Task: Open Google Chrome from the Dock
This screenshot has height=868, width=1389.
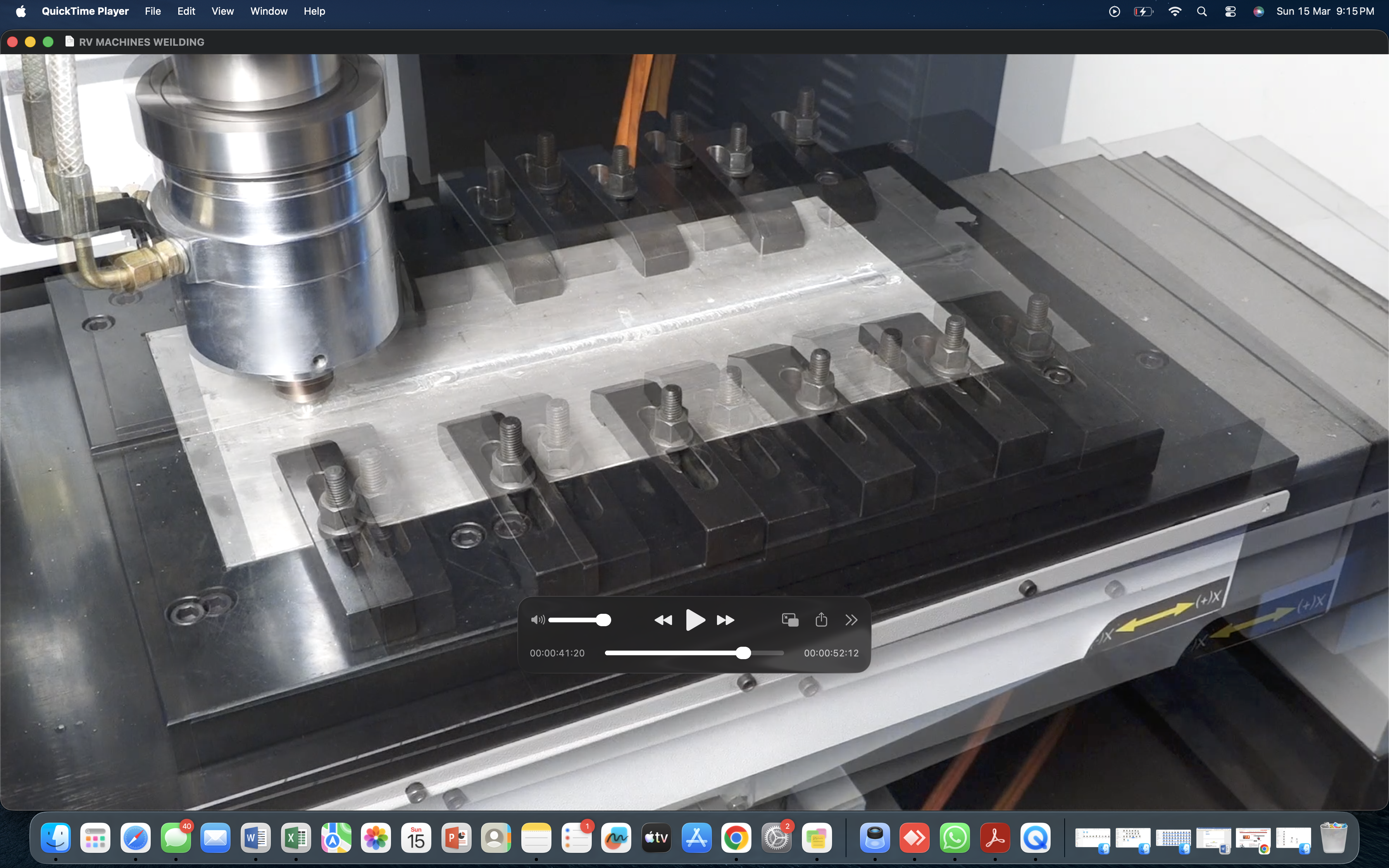Action: tap(737, 838)
